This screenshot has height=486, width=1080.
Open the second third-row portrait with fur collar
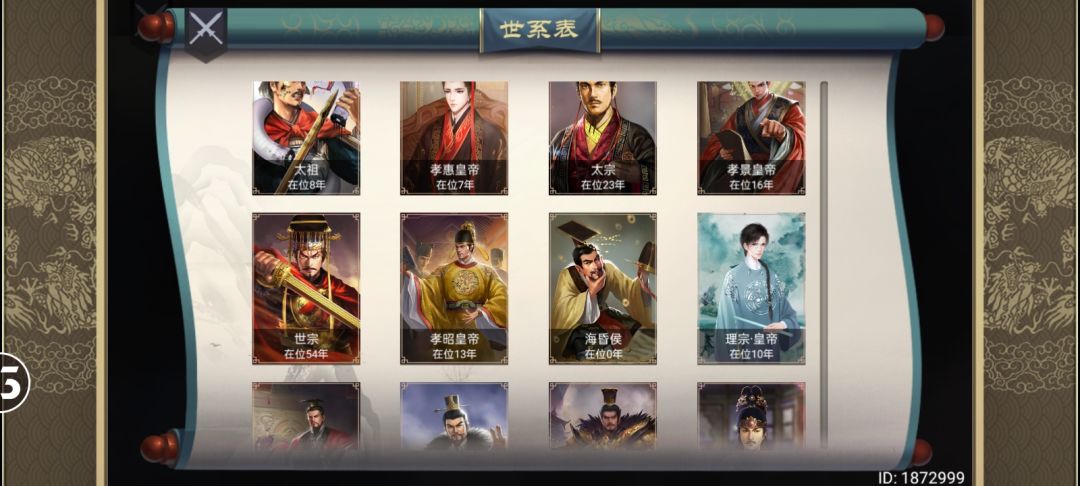pyautogui.click(x=454, y=416)
